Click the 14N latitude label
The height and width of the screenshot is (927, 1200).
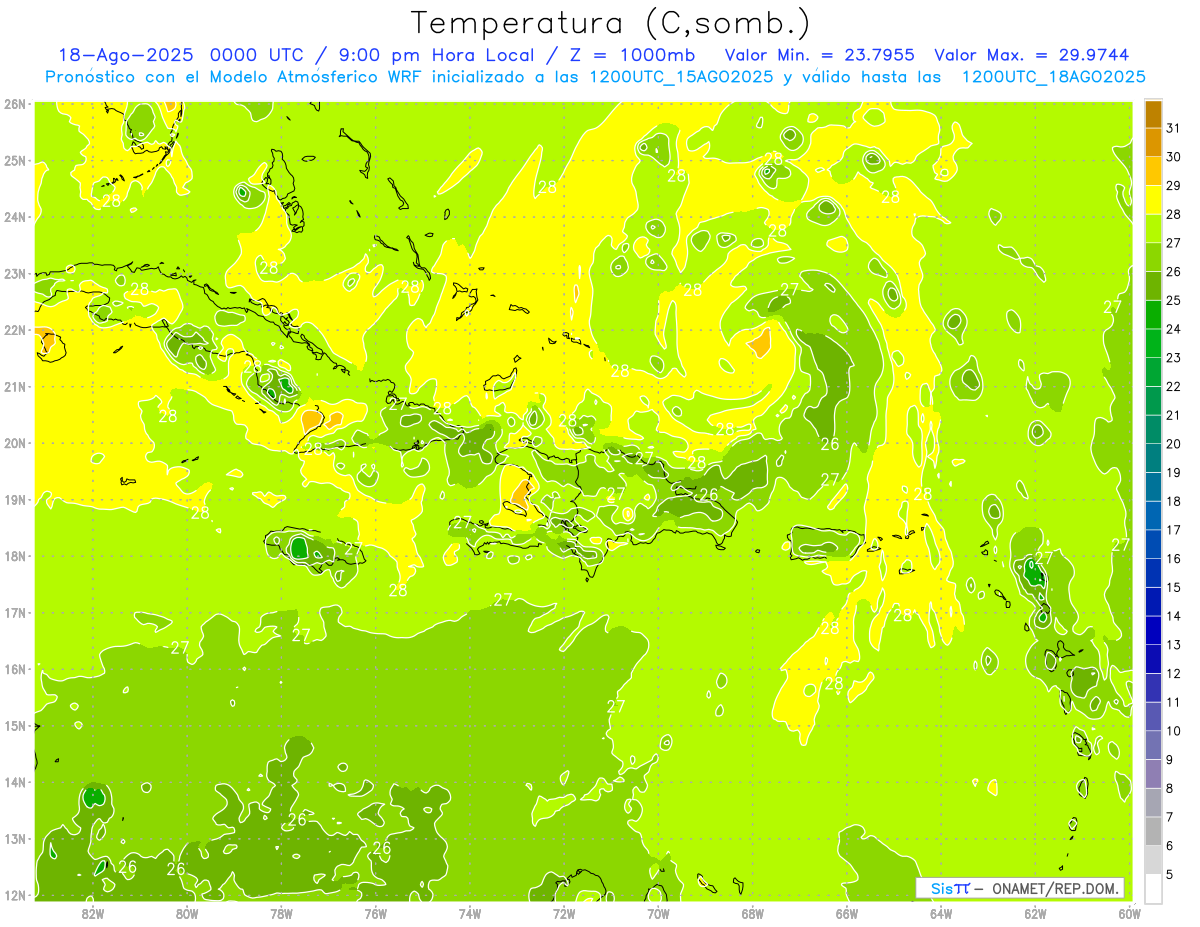[x=14, y=782]
